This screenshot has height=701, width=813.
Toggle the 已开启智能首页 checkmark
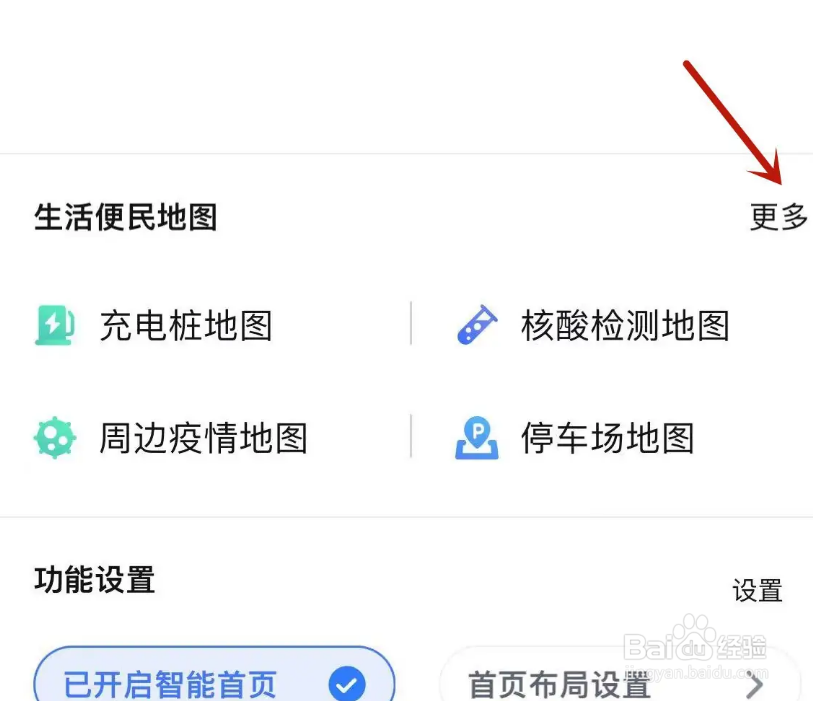[x=347, y=684]
